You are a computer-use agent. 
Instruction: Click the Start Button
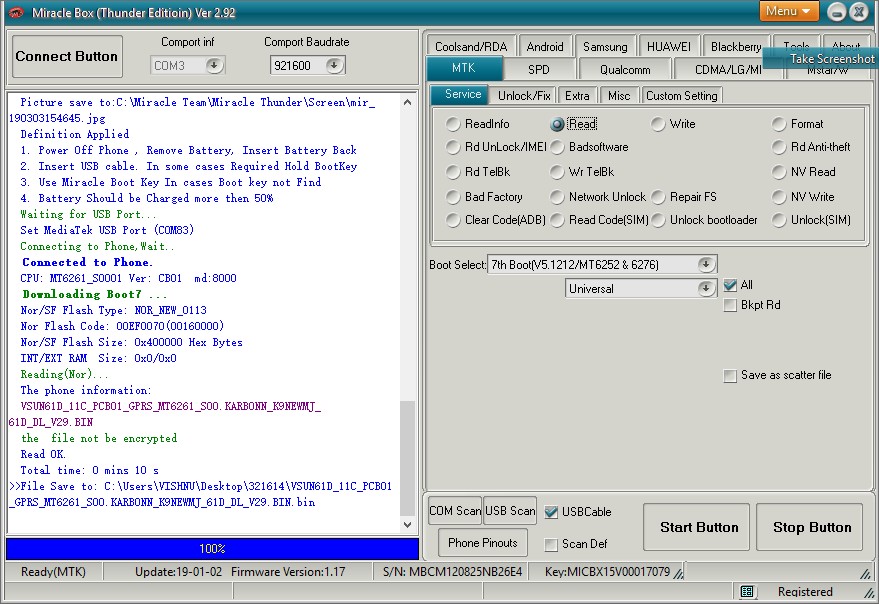(x=698, y=527)
